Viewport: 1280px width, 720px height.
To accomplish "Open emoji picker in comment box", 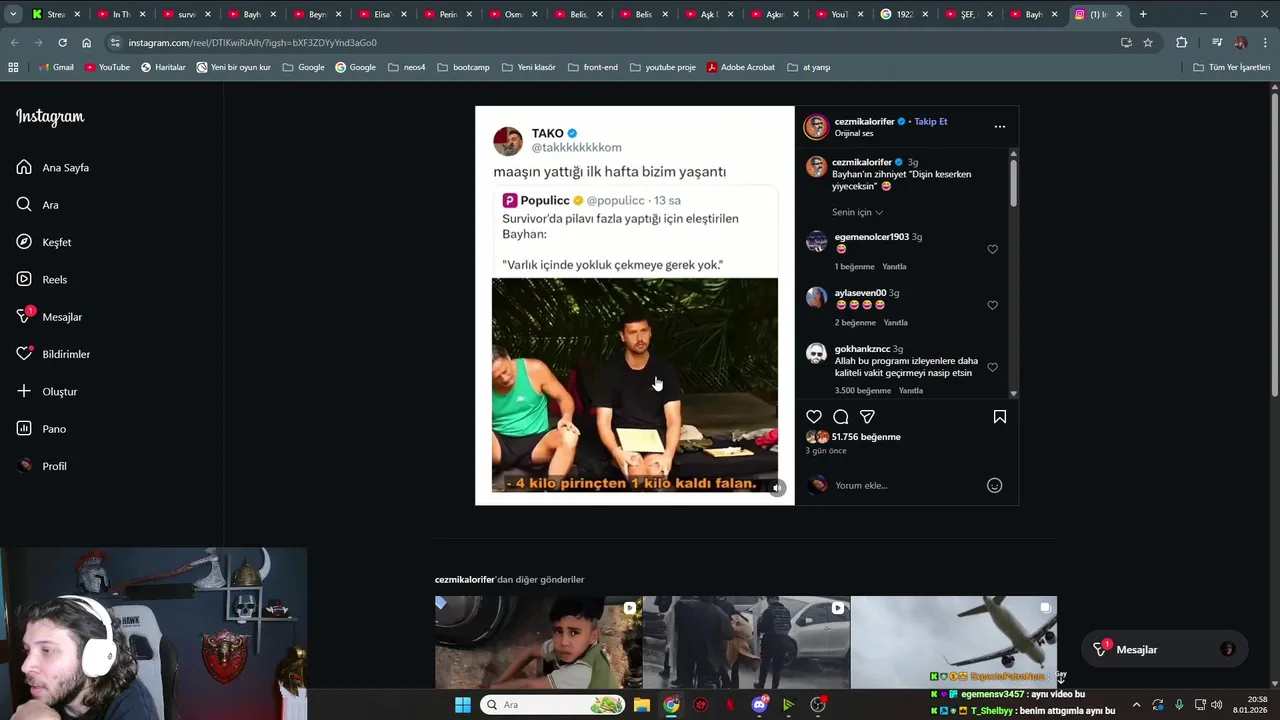I will tap(994, 485).
